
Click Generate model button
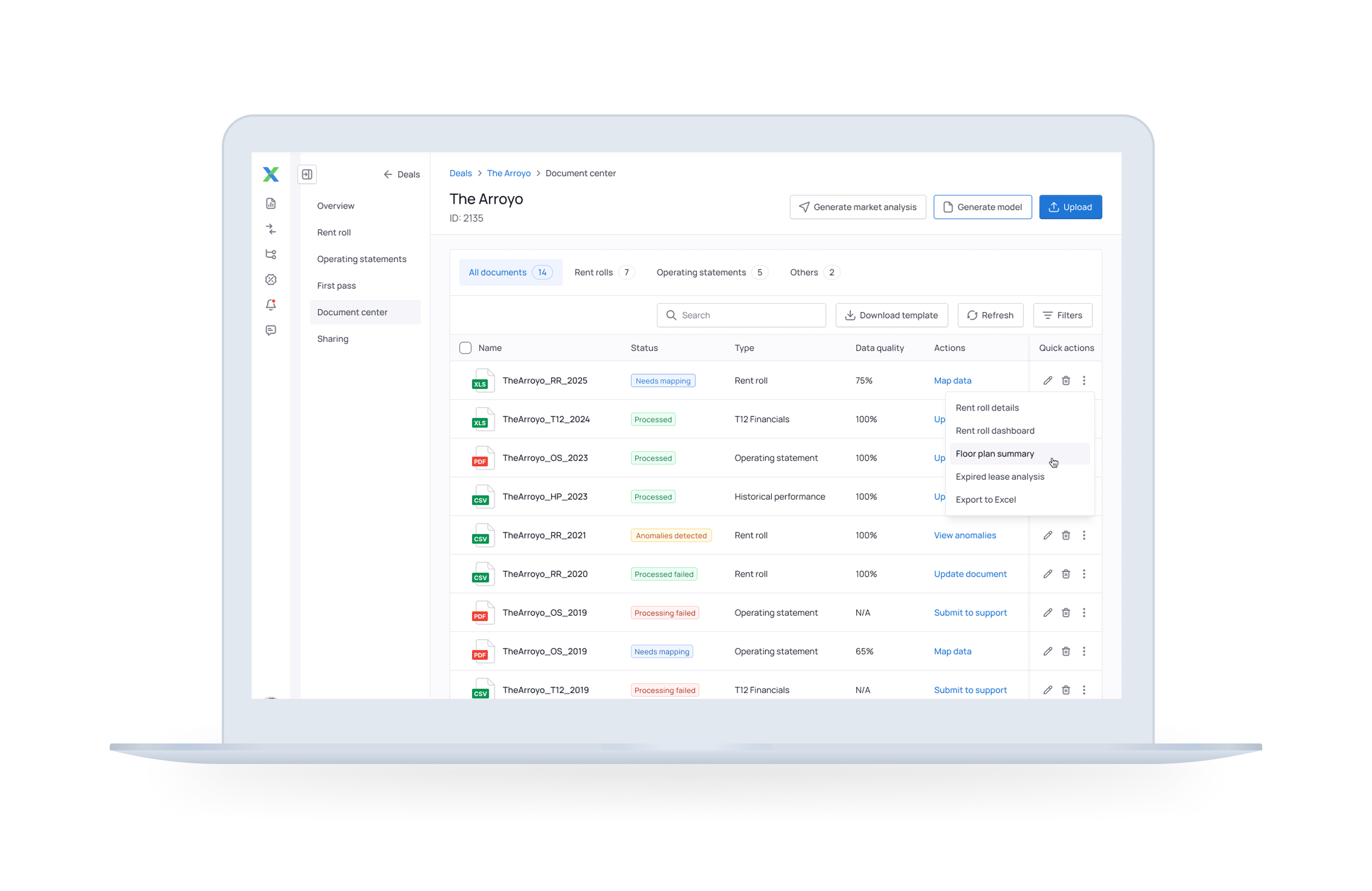tap(982, 207)
